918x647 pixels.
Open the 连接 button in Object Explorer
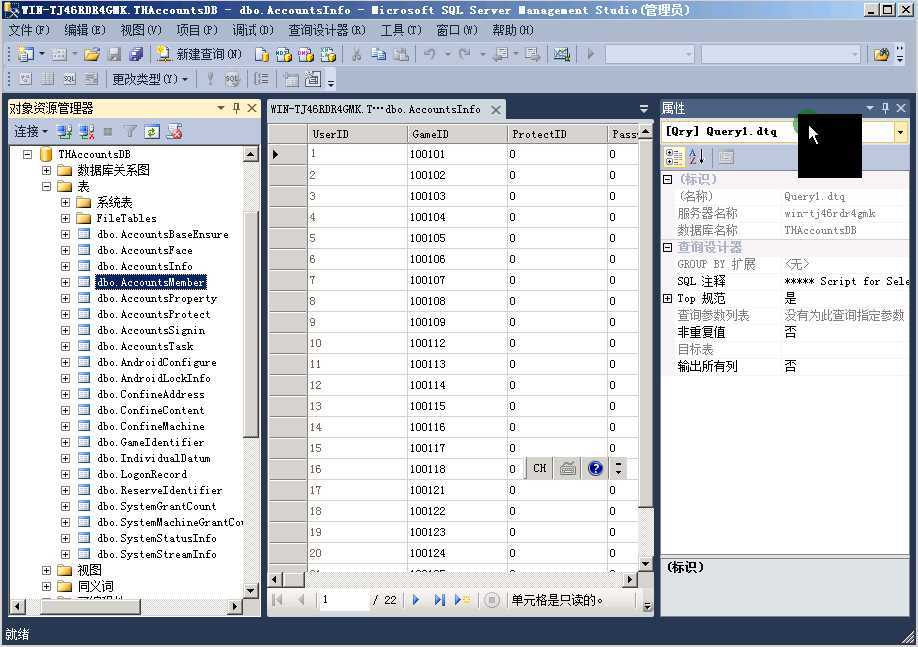click(30, 131)
